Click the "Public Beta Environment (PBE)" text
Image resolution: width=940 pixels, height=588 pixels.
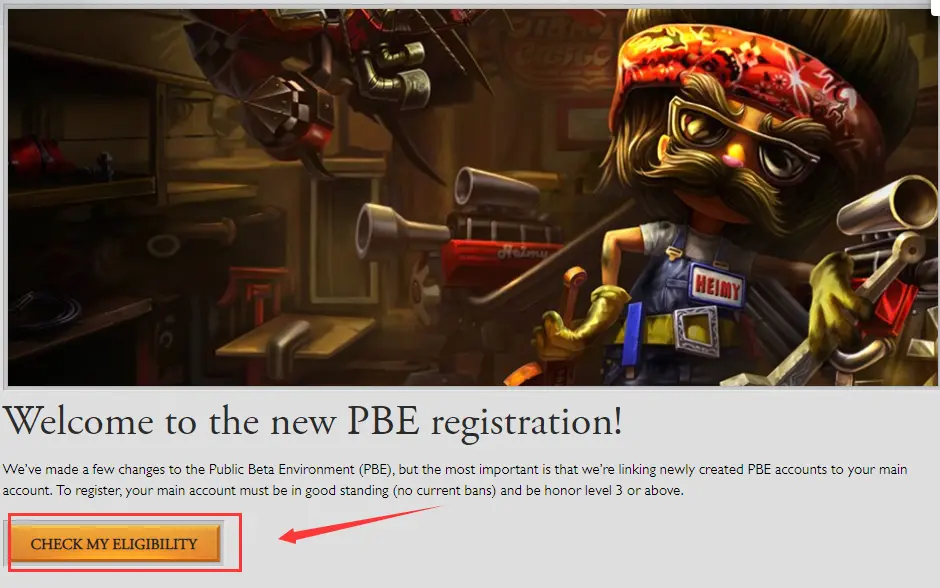pyautogui.click(x=302, y=469)
